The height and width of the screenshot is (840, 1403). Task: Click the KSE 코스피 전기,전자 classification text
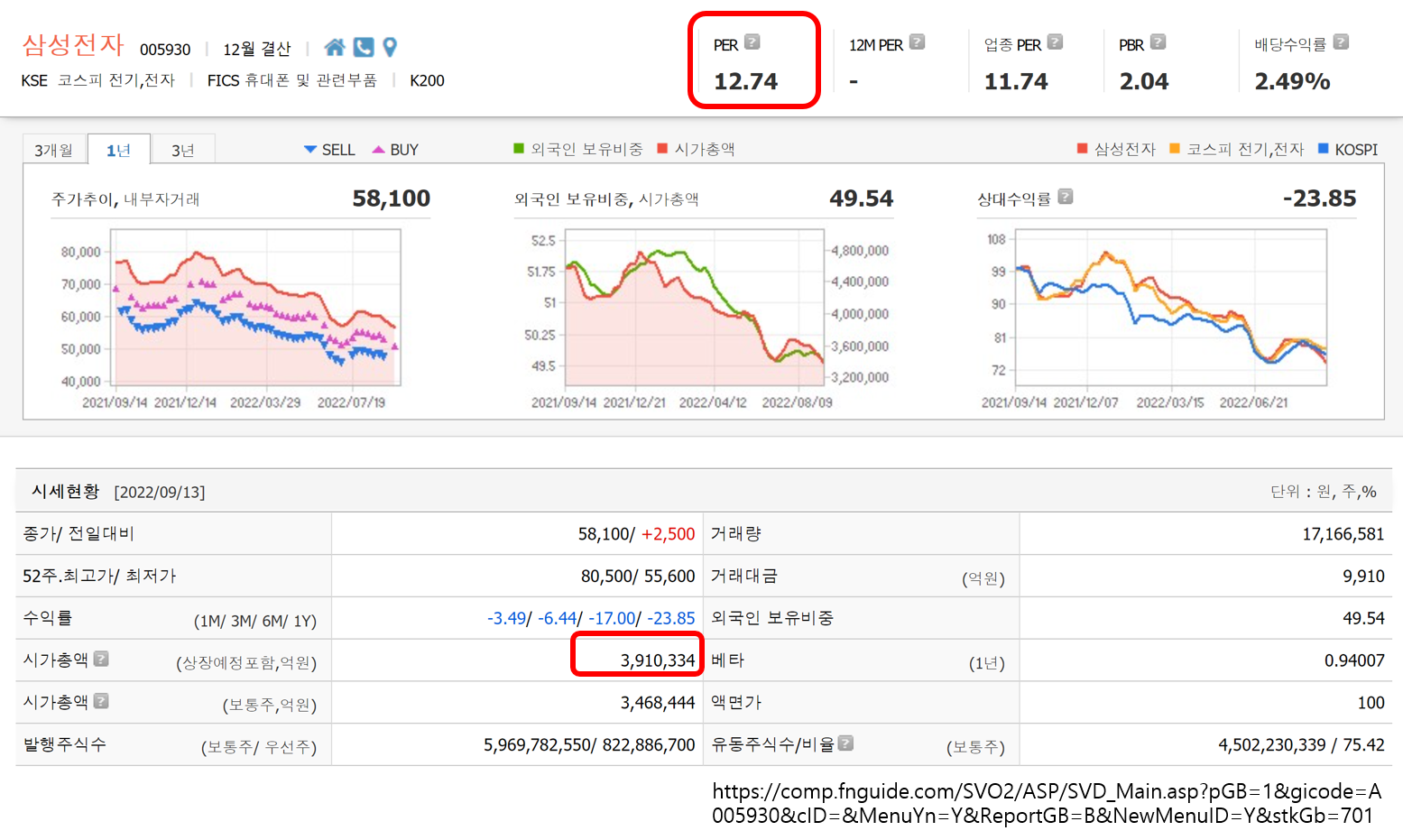(98, 80)
